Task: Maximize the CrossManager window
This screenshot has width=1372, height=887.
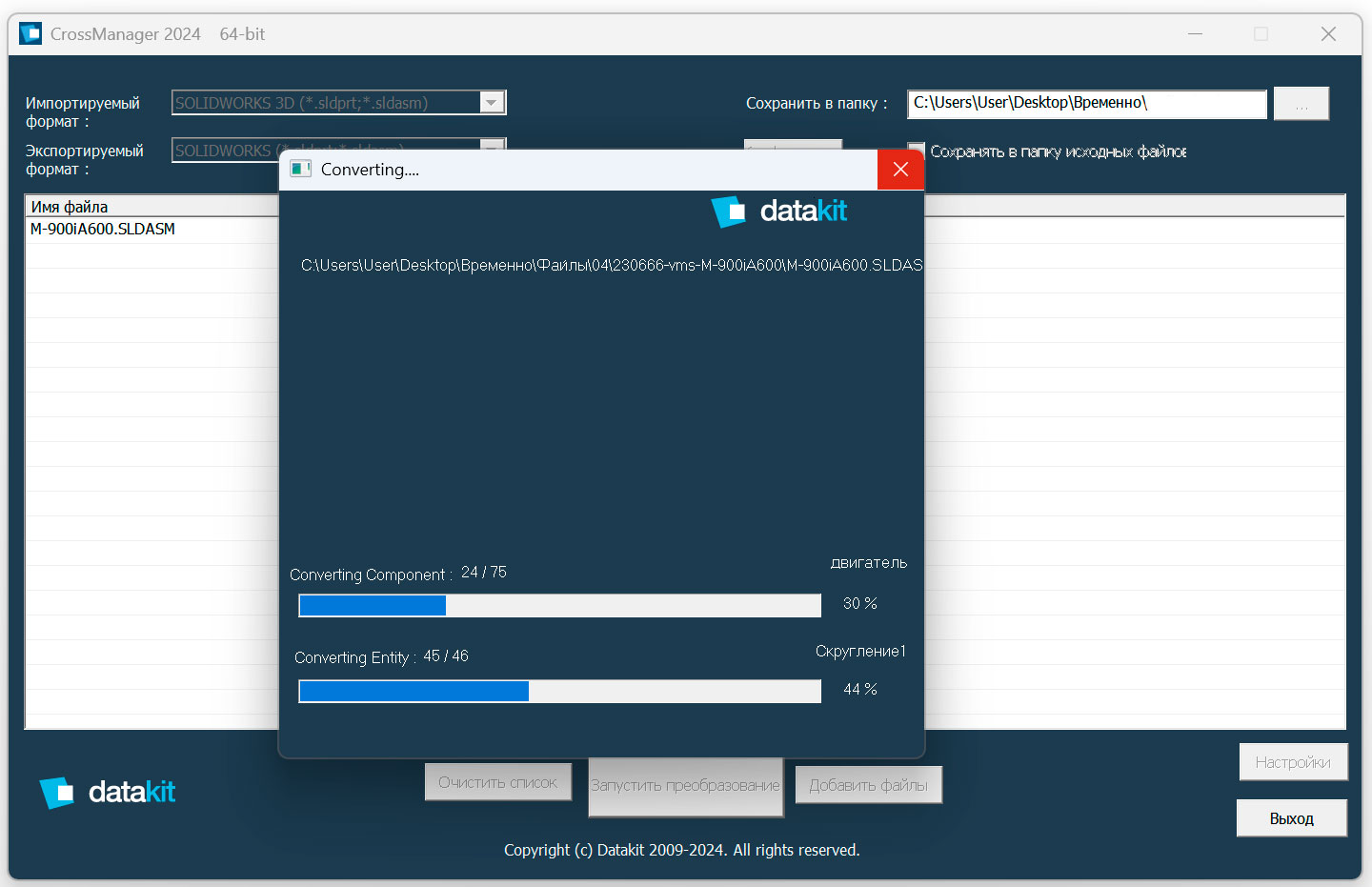Action: [1261, 34]
